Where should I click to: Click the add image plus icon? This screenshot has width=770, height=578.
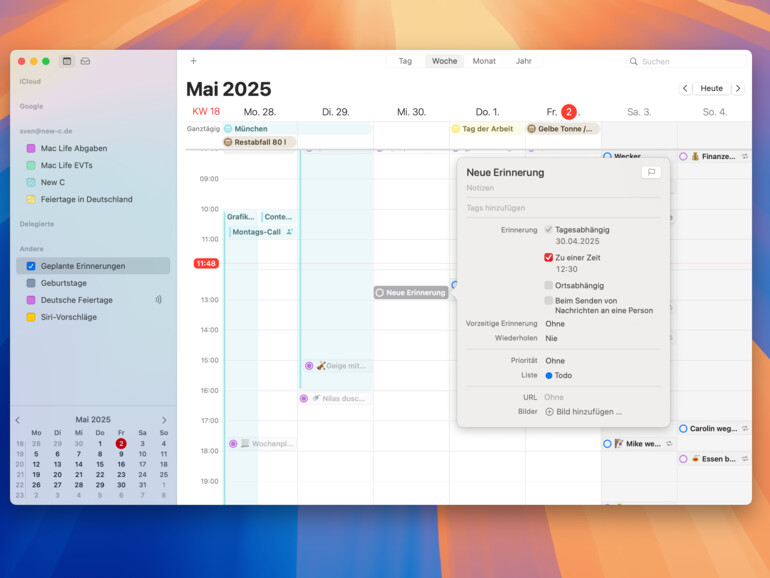(x=550, y=412)
